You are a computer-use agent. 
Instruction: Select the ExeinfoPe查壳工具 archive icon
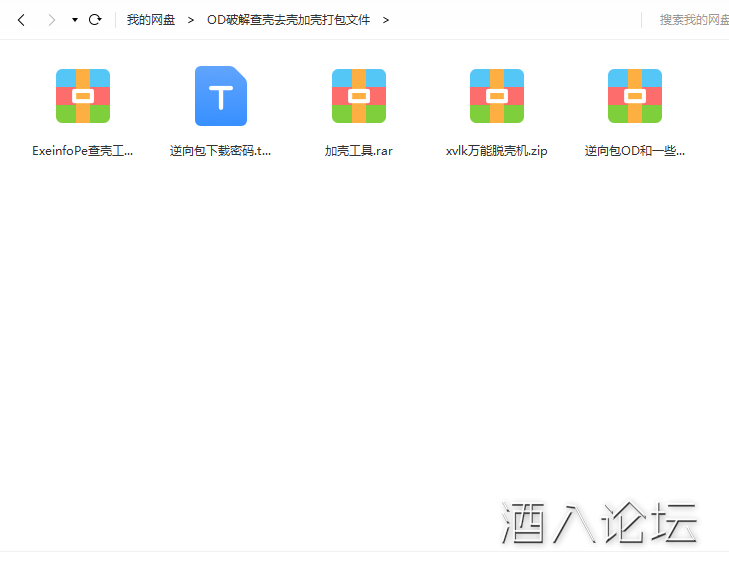pos(83,96)
